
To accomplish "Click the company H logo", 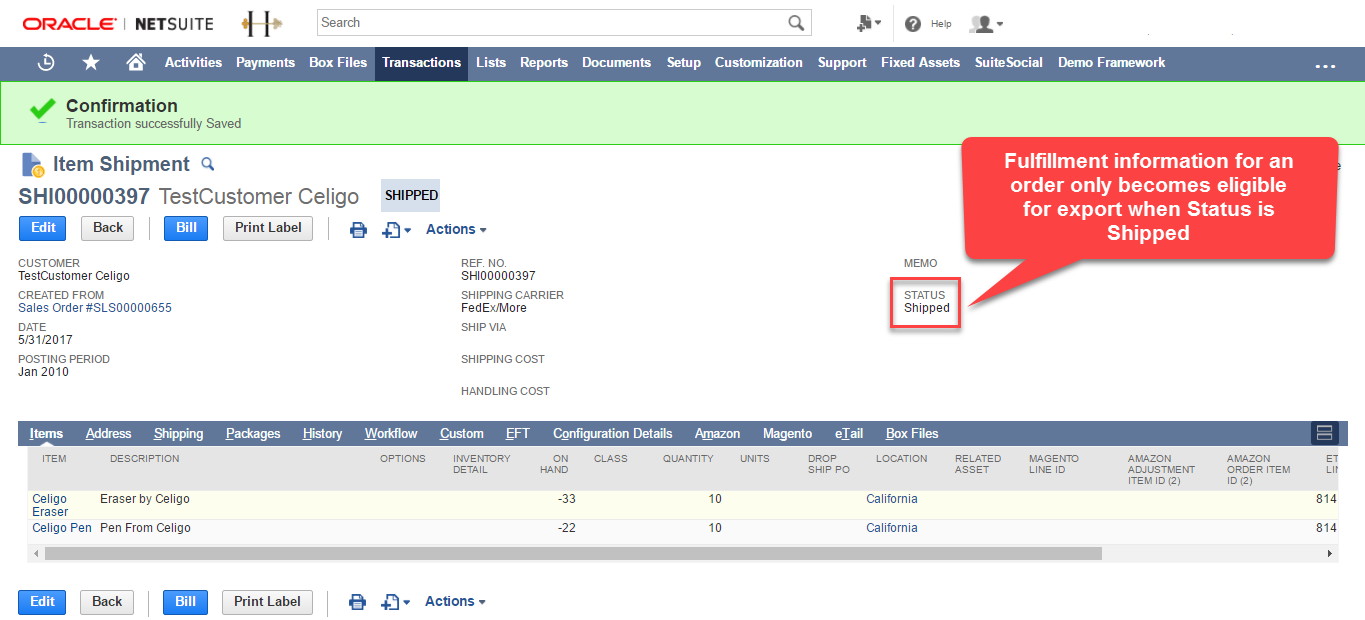I will (262, 23).
